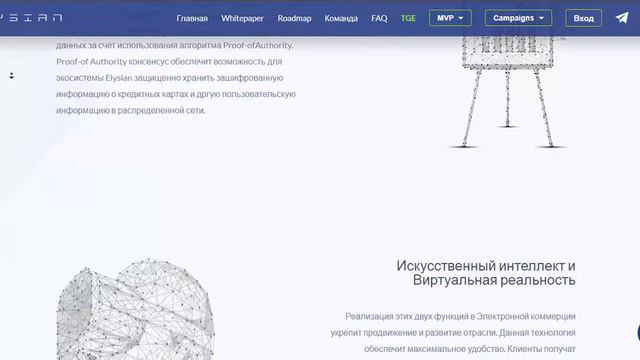Click the Elysian logo in header

pyautogui.click(x=31, y=18)
